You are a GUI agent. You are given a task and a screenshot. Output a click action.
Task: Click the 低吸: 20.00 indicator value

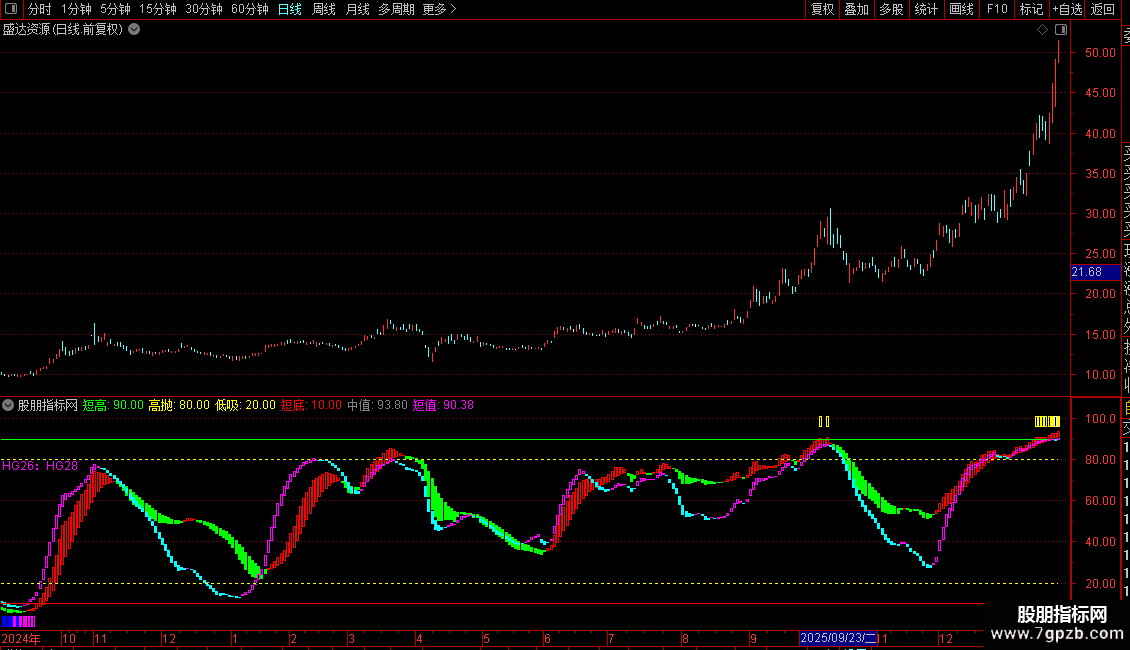coord(245,405)
